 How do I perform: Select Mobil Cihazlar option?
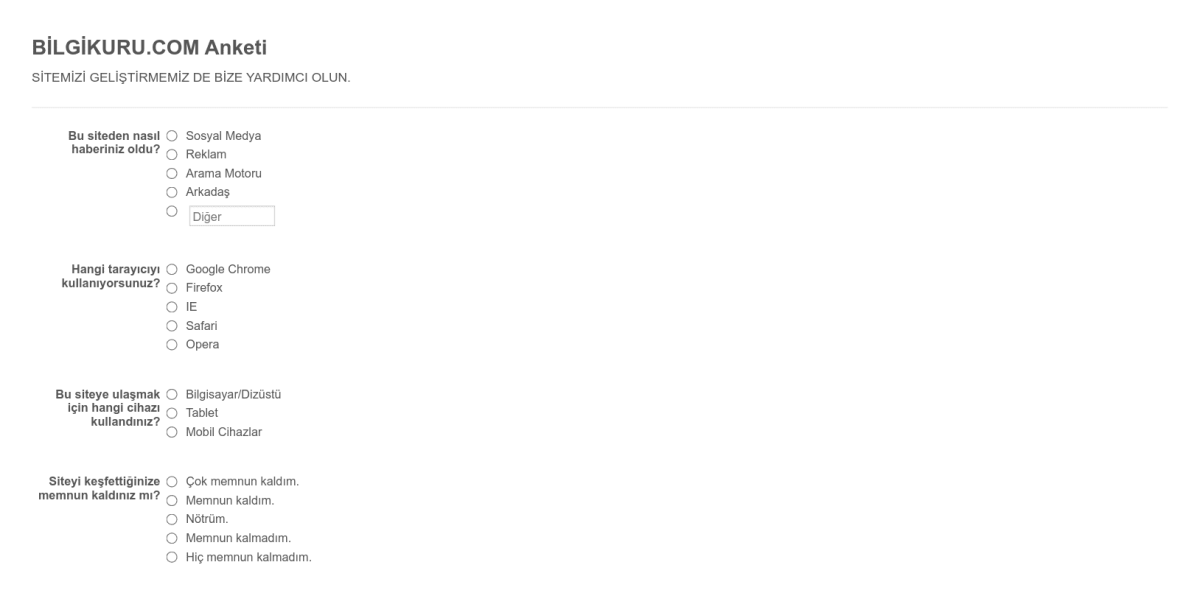pos(172,432)
